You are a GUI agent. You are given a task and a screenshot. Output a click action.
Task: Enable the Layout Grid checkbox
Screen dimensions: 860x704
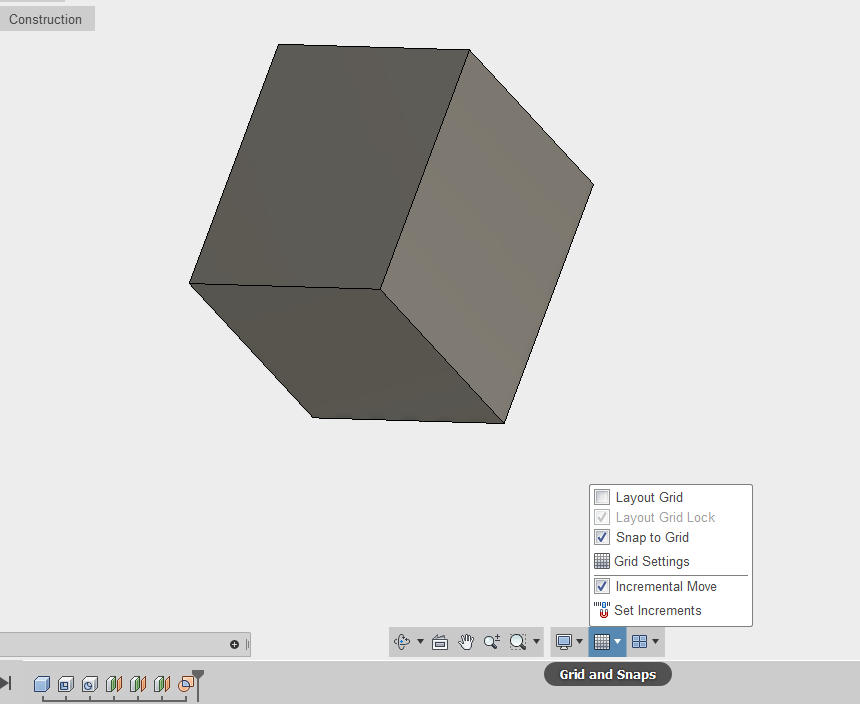[x=602, y=497]
